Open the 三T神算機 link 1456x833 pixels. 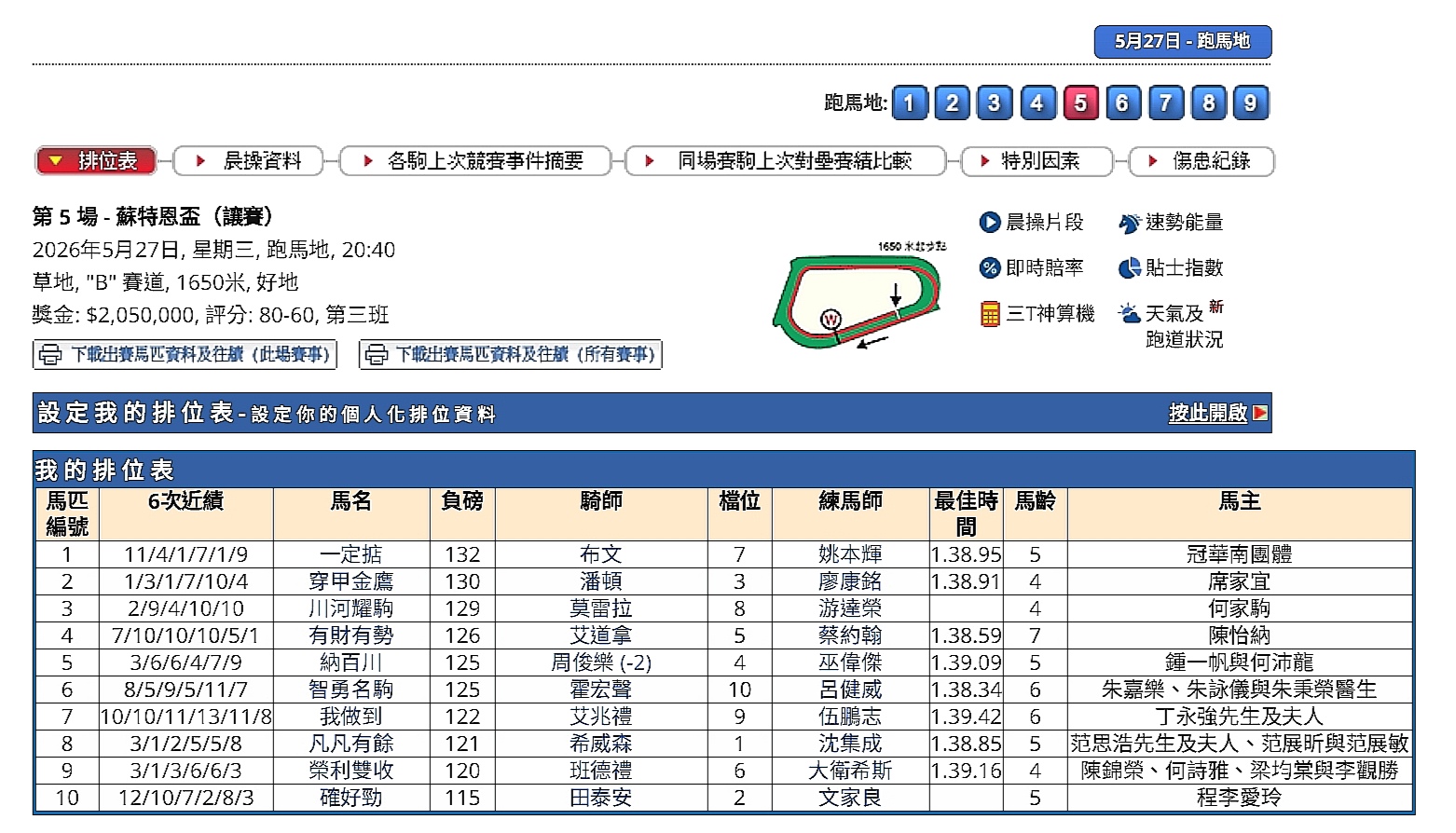(x=1051, y=314)
